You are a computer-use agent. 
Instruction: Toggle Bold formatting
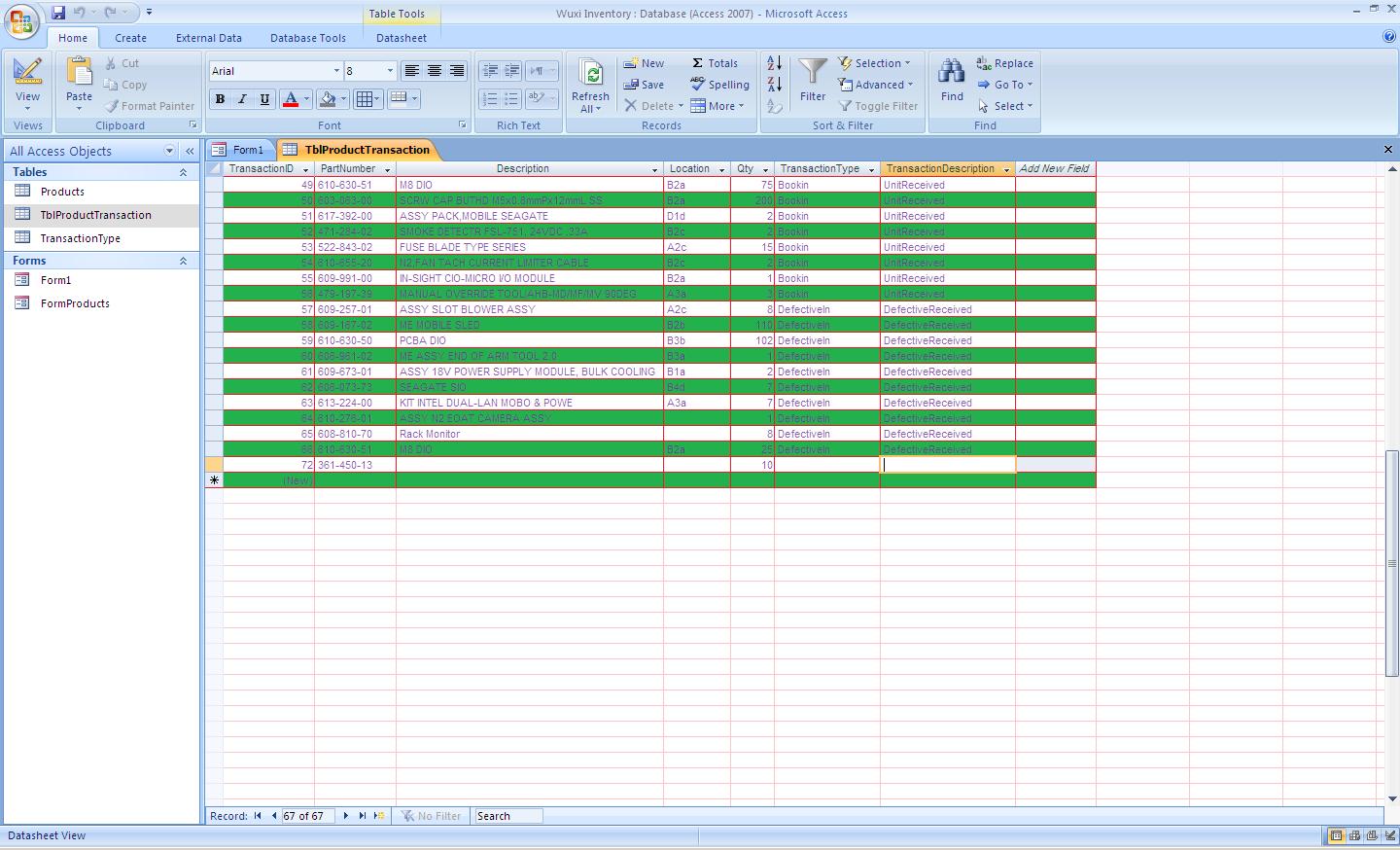[x=220, y=99]
